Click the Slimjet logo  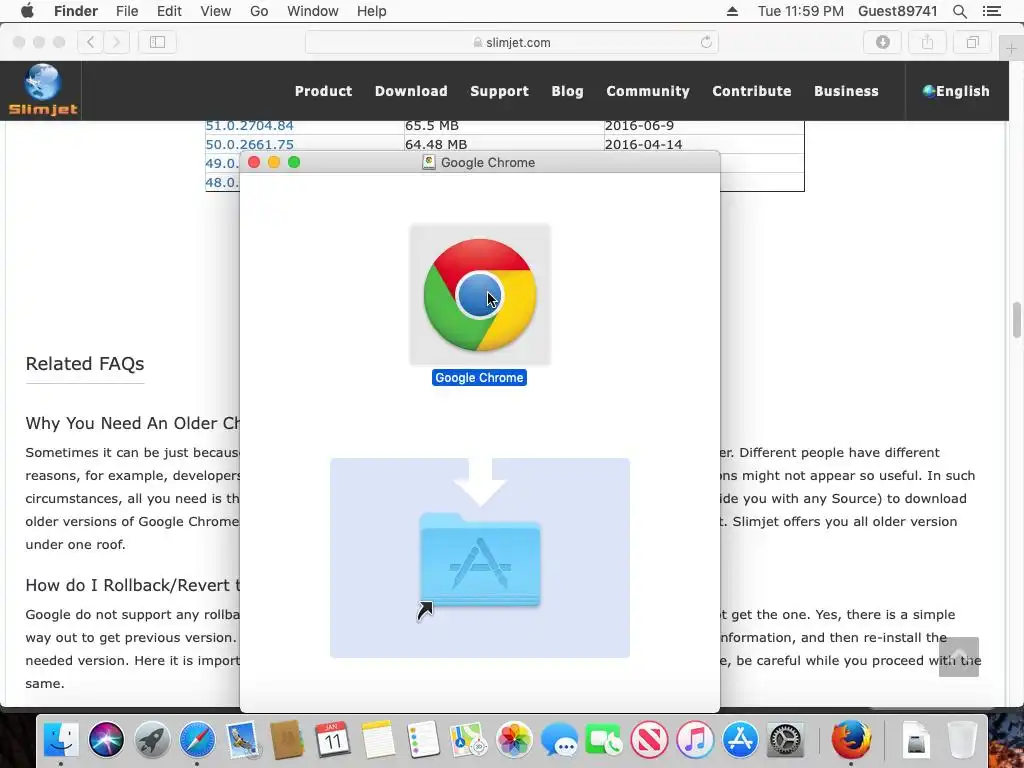42,90
